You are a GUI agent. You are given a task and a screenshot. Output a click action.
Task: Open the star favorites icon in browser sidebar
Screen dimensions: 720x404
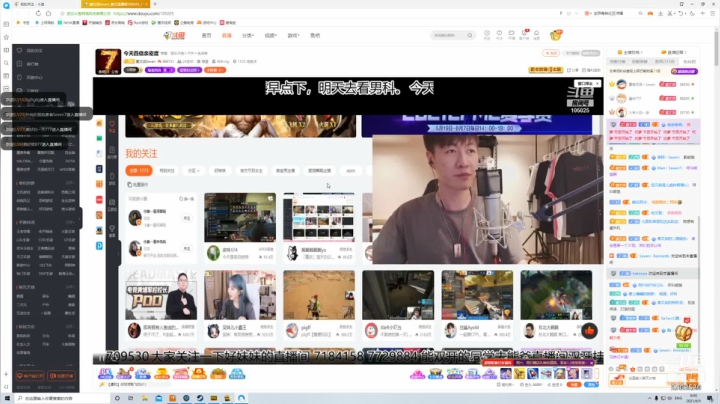(x=6, y=37)
